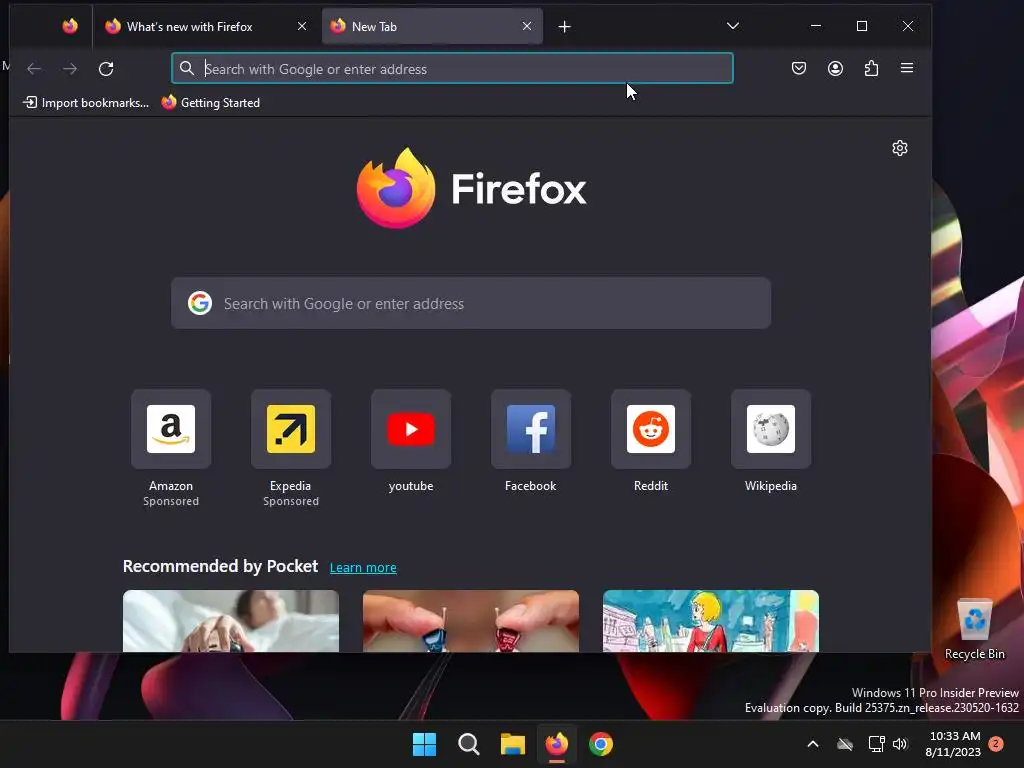This screenshot has width=1024, height=768.
Task: Reload the current page
Action: coord(106,69)
